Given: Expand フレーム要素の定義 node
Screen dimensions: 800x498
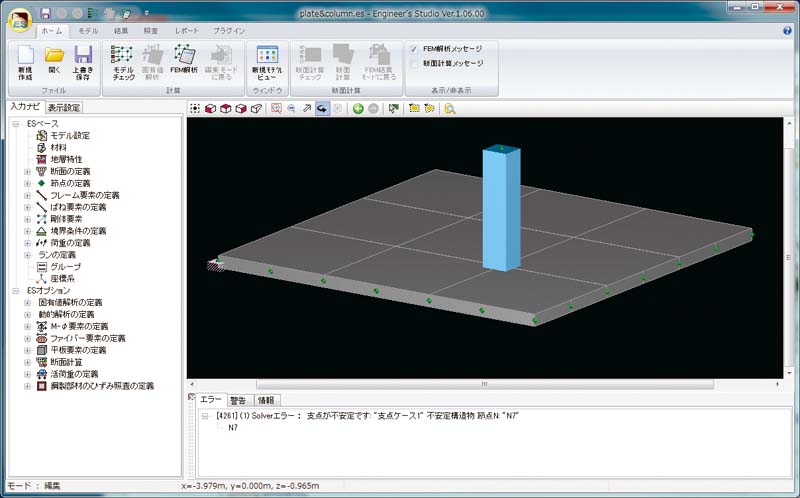Looking at the screenshot, I should coord(28,195).
